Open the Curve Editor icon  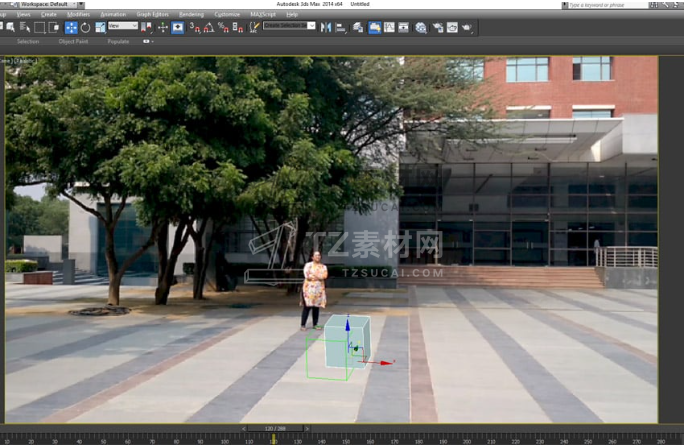(x=389, y=28)
